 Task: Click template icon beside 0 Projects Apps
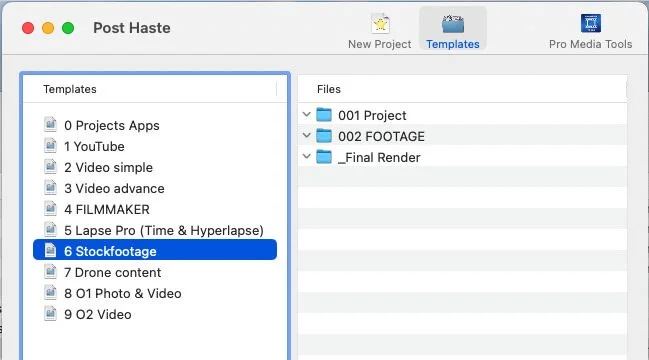click(x=50, y=124)
